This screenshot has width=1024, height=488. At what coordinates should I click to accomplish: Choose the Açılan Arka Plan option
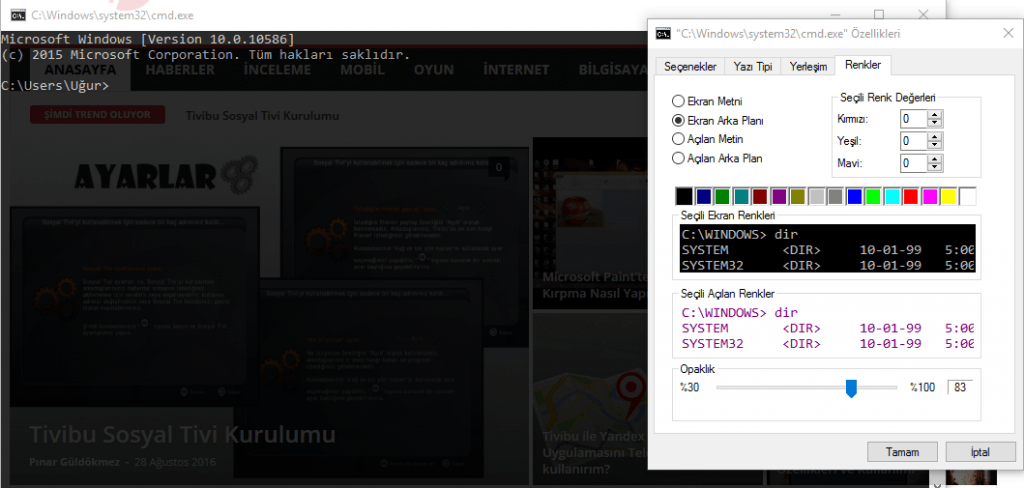point(680,158)
